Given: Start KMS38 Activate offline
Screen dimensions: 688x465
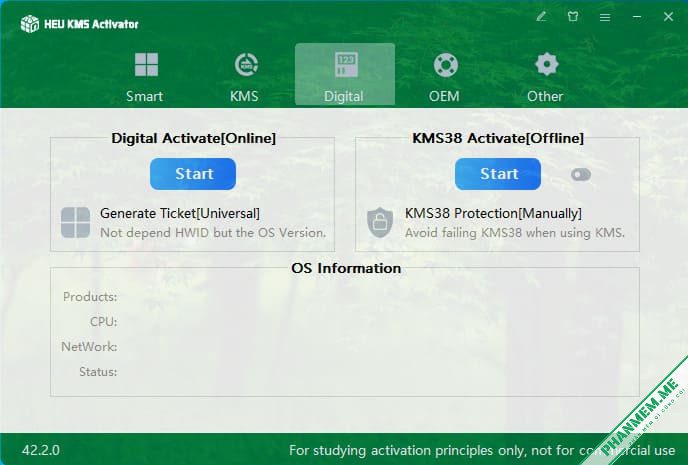Looking at the screenshot, I should [x=498, y=174].
